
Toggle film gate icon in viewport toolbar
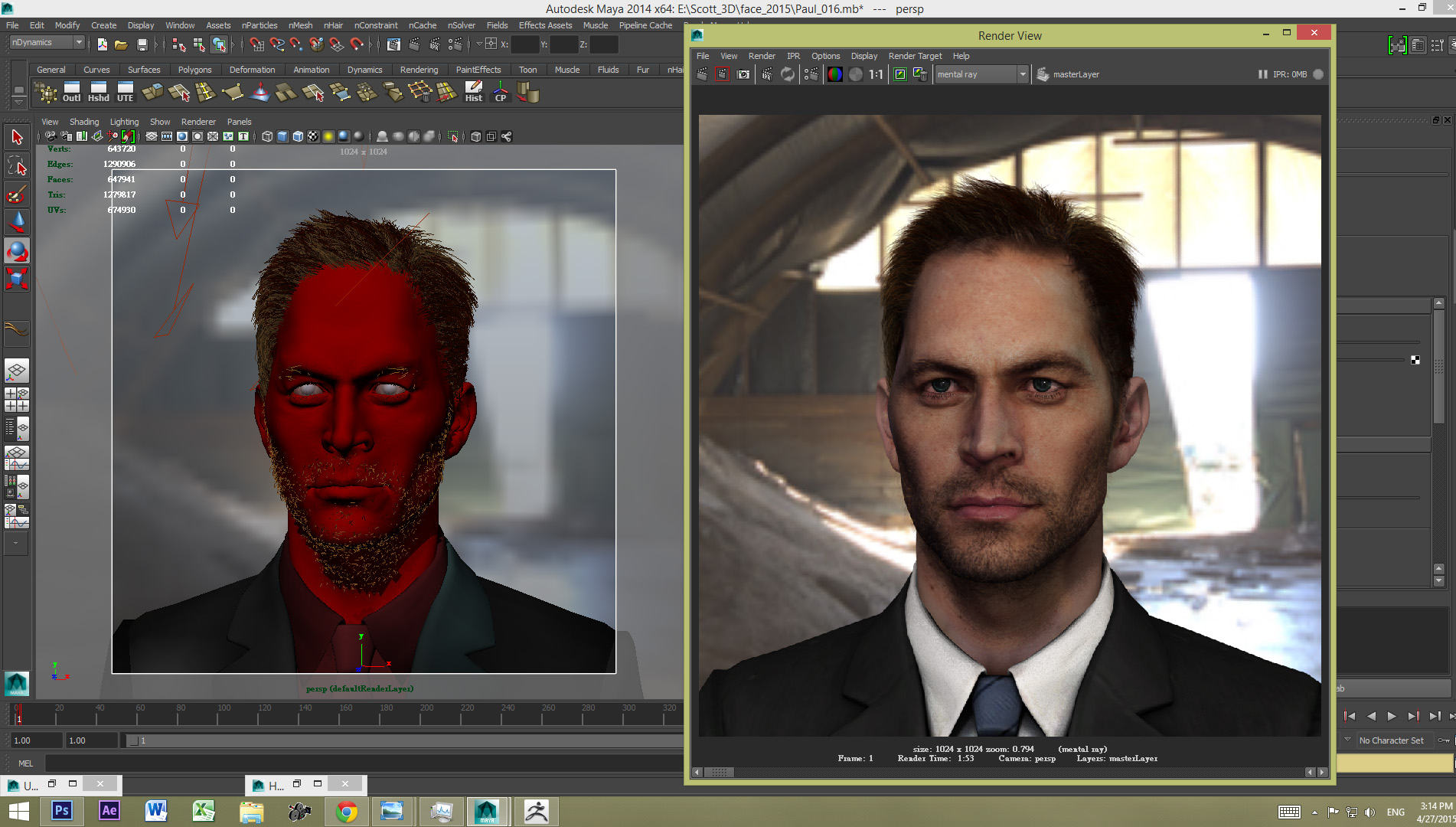[x=167, y=136]
